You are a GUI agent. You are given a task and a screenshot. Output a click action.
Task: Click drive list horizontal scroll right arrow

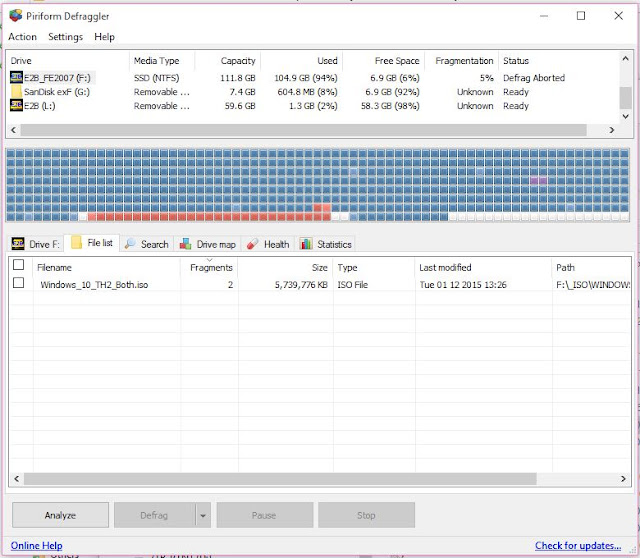tap(612, 130)
